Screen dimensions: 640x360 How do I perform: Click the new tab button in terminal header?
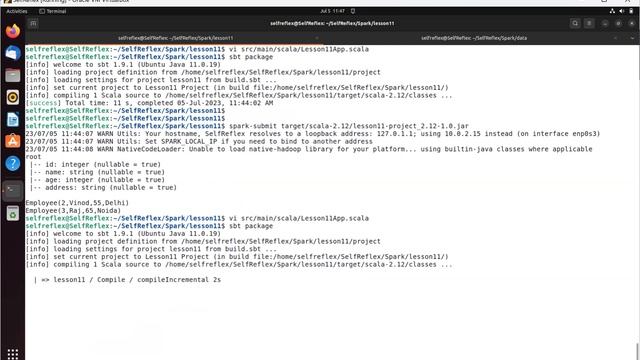(33, 23)
